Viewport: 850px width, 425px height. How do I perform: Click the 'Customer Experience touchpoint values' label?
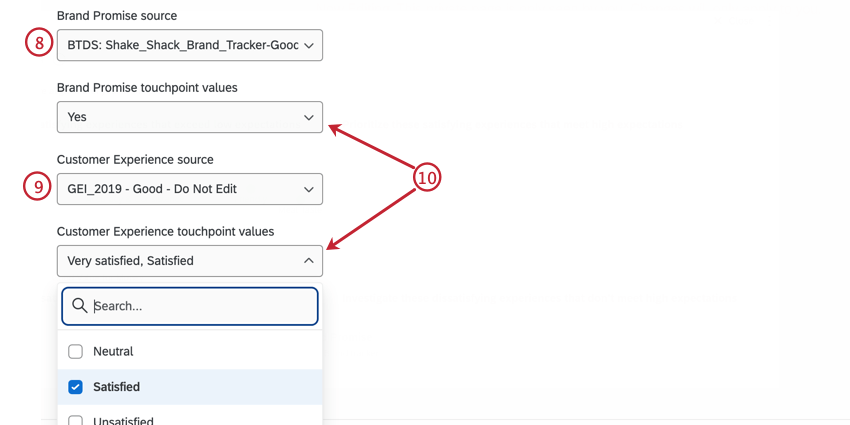pyautogui.click(x=165, y=231)
